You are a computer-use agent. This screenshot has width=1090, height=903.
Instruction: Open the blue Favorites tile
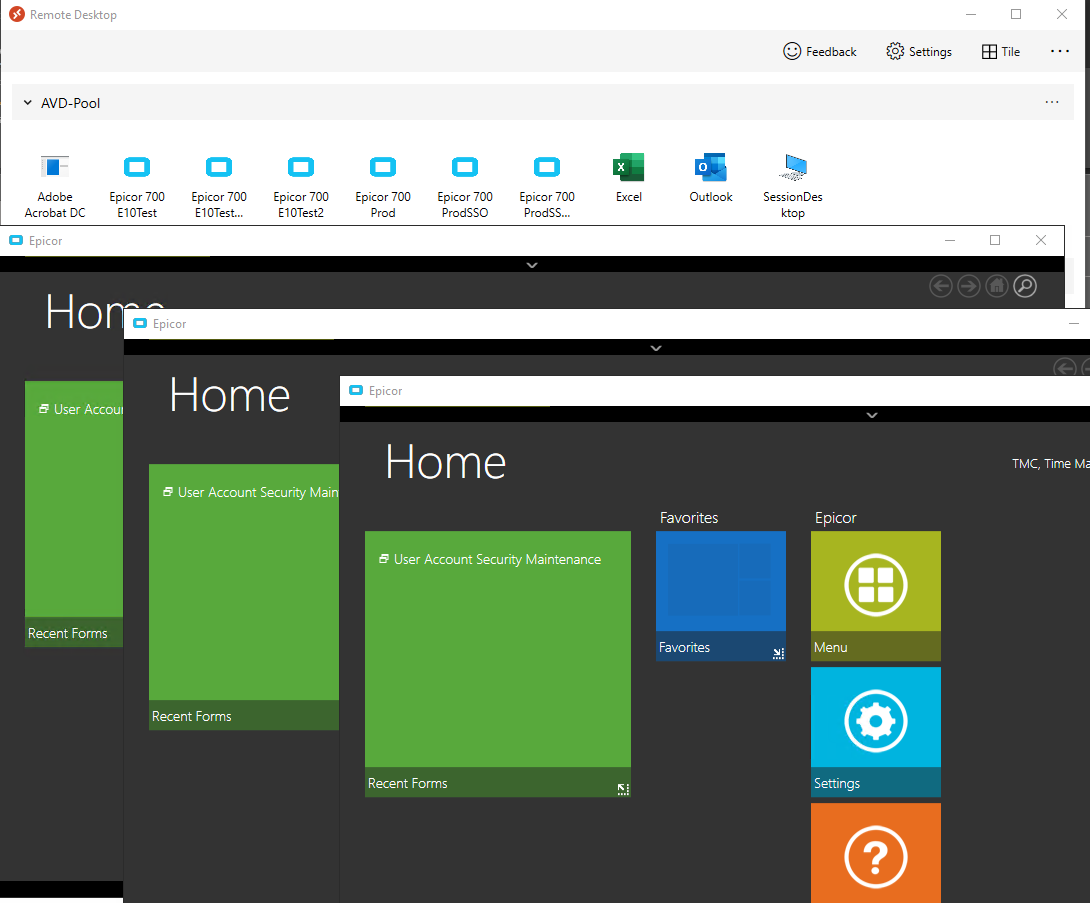721,596
